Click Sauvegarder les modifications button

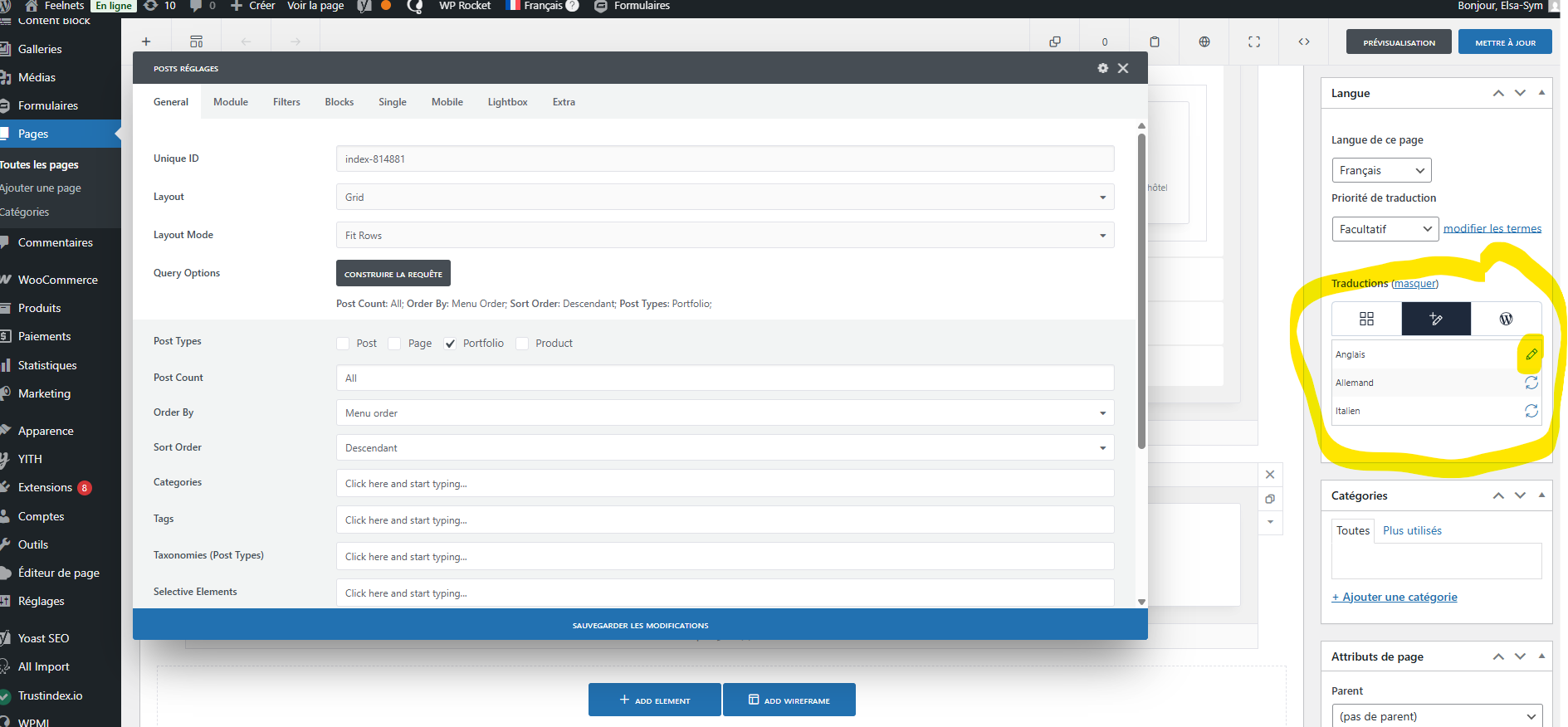[x=640, y=625]
